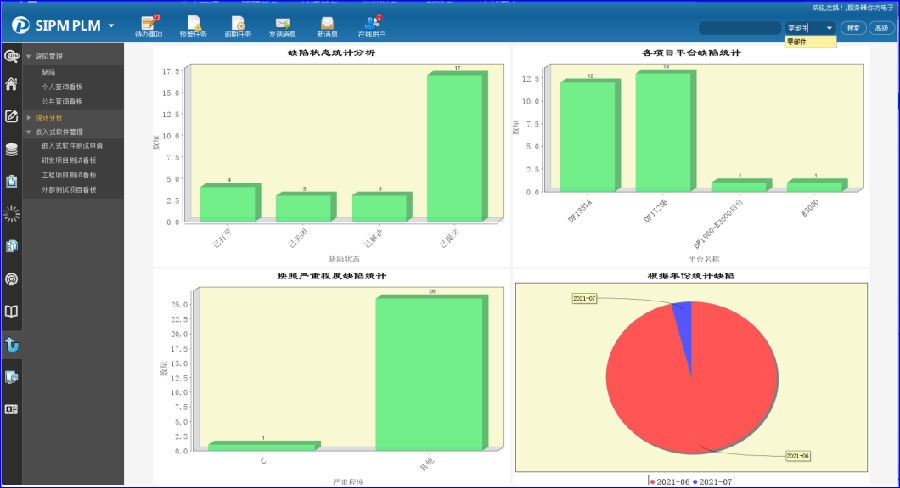Select the clipboard icon in left sidebar
900x488 pixels.
click(12, 181)
